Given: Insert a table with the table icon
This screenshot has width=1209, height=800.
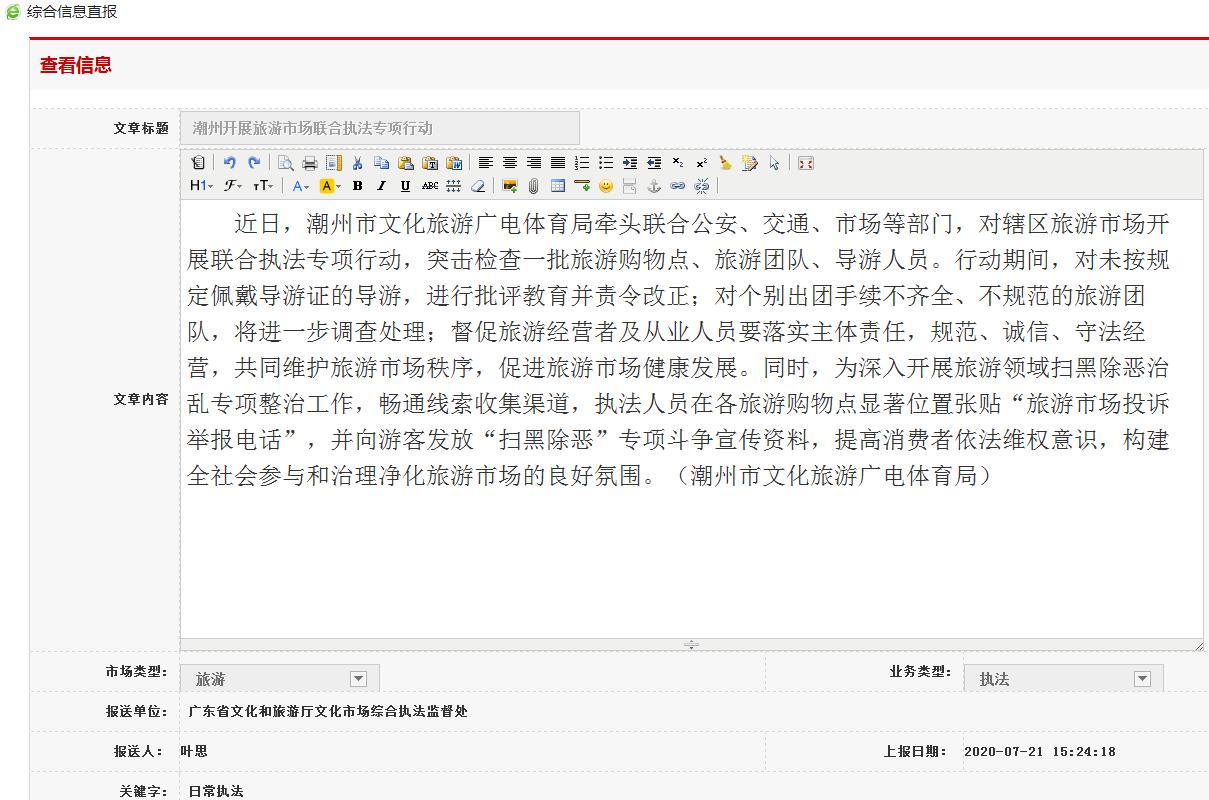Looking at the screenshot, I should tap(558, 186).
